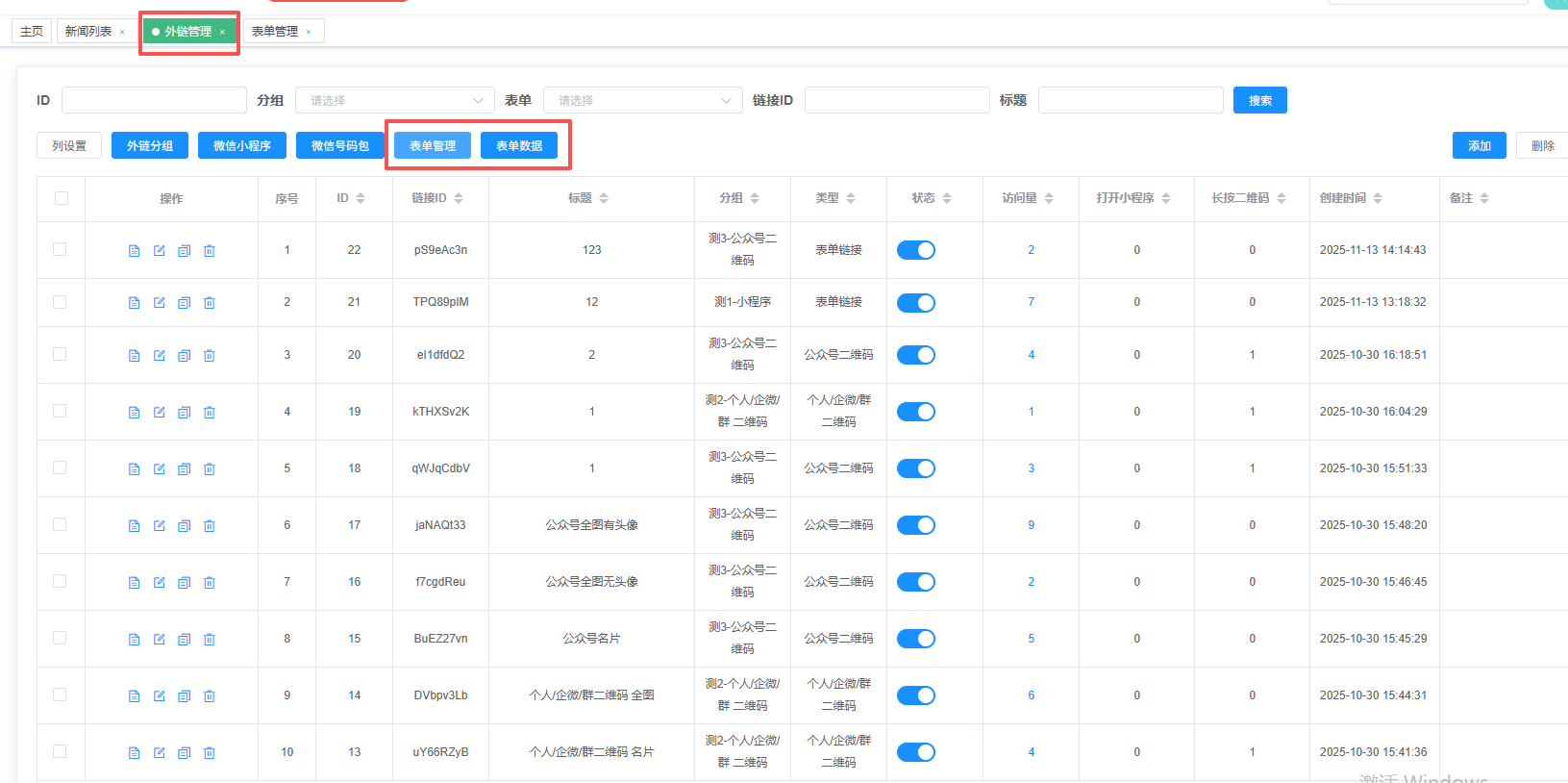Click the copy icon for row with ID 21
Image resolution: width=1568 pixels, height=783 pixels.
(x=185, y=303)
